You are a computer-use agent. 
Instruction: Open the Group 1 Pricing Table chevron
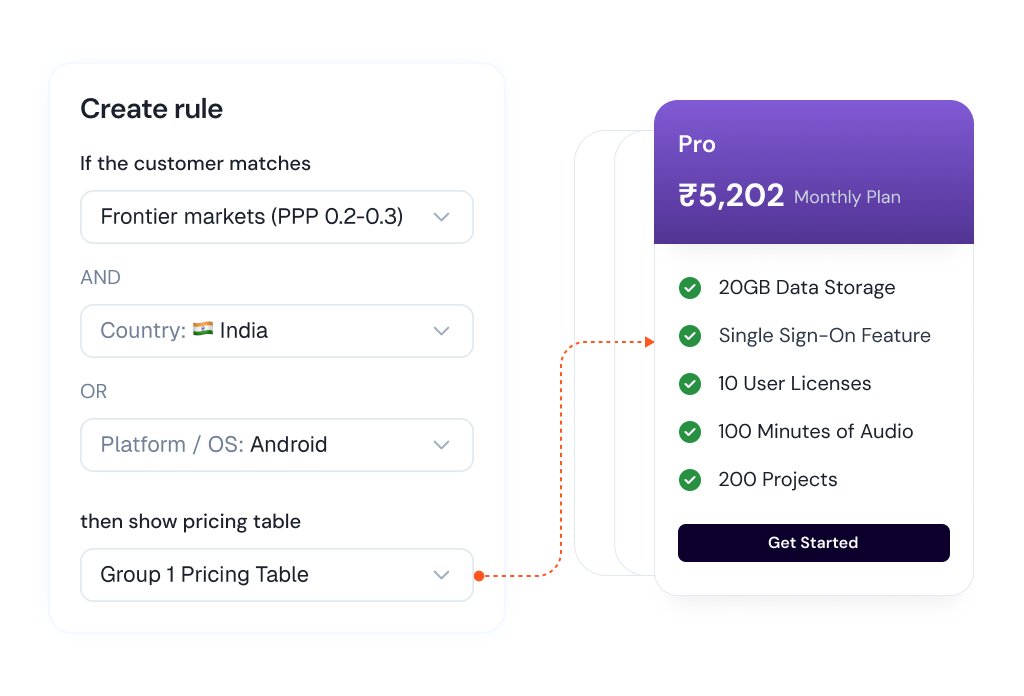tap(441, 575)
